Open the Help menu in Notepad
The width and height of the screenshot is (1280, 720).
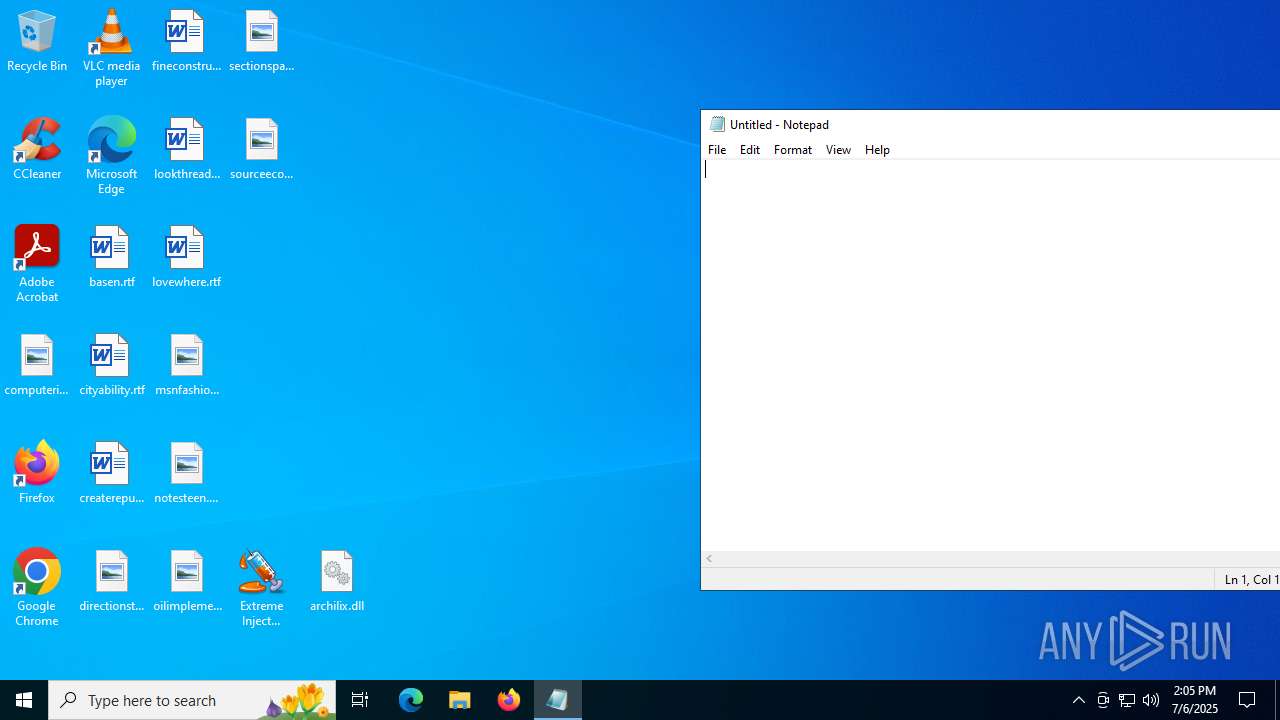tap(877, 150)
